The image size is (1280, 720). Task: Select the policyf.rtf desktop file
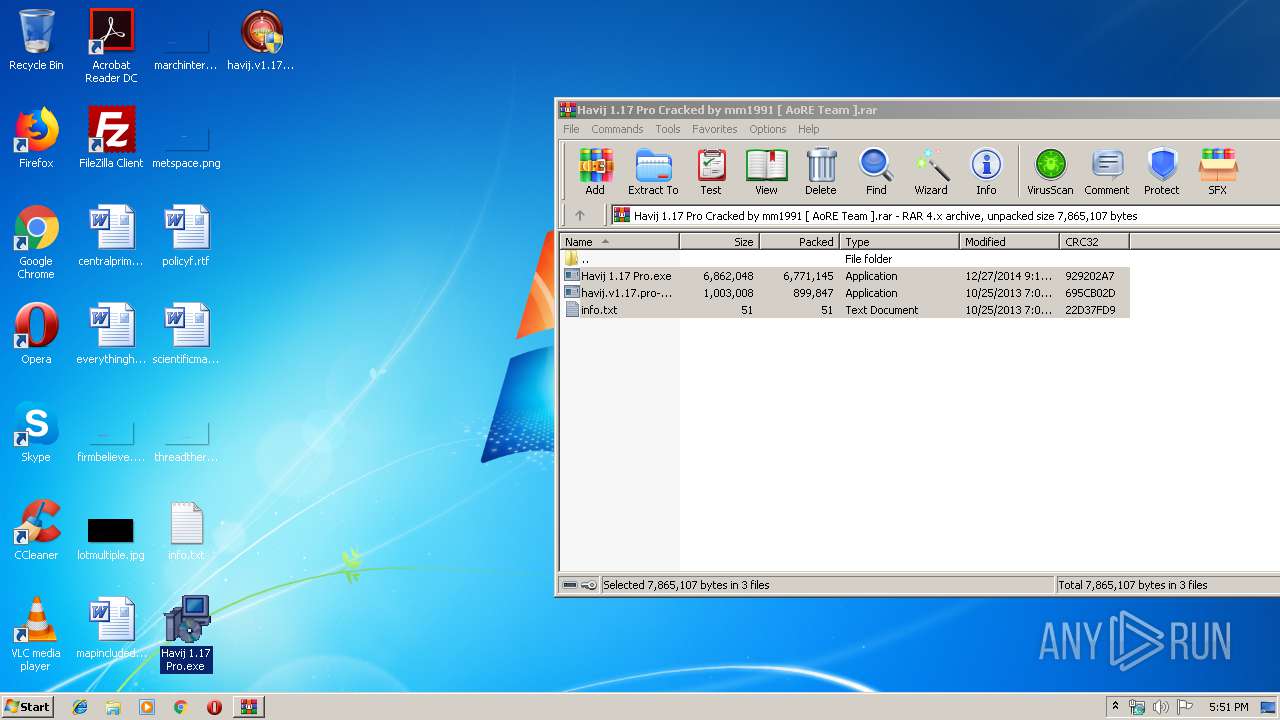[x=186, y=236]
